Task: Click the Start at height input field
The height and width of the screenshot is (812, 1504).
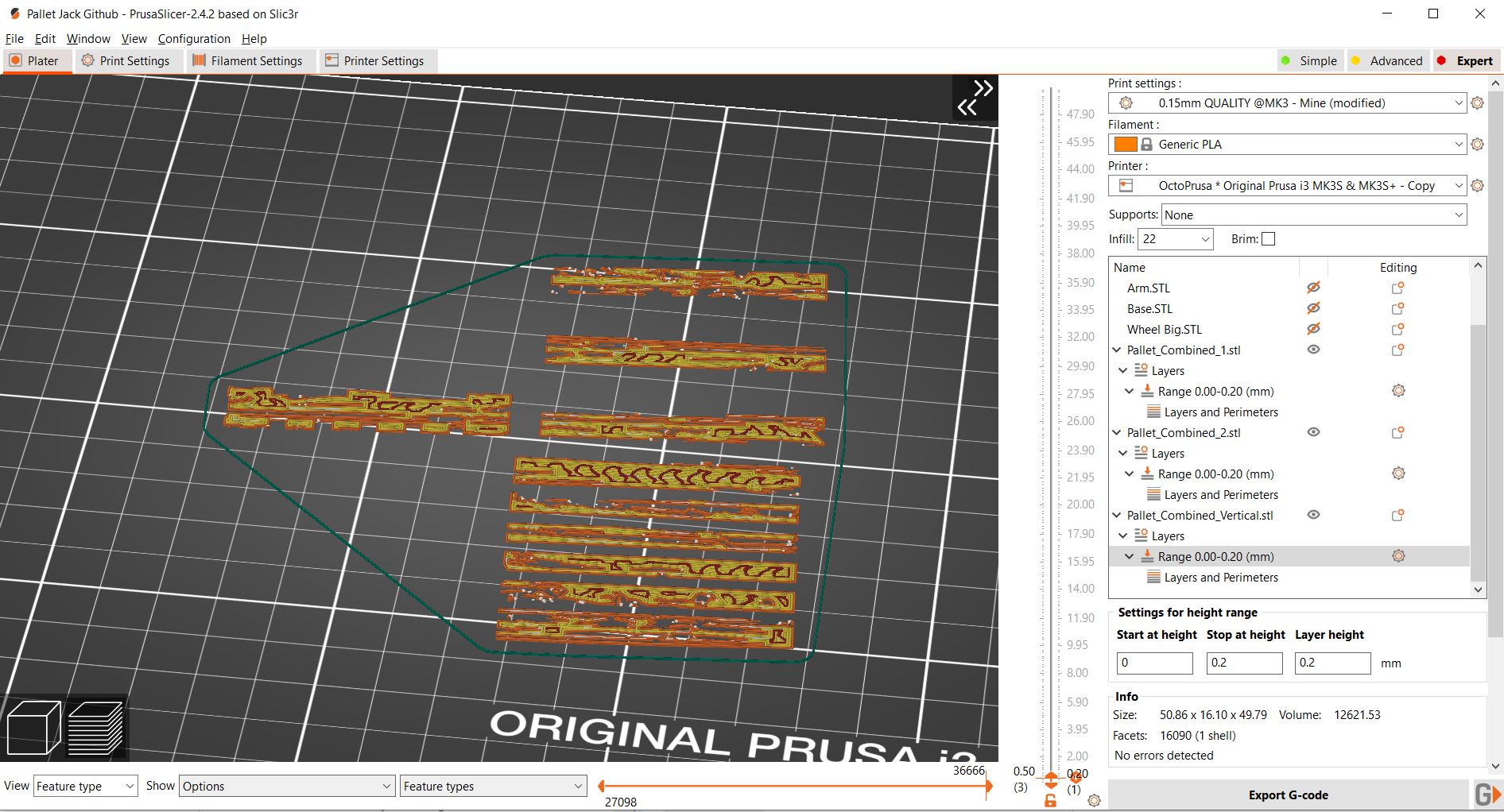Action: pos(1154,663)
